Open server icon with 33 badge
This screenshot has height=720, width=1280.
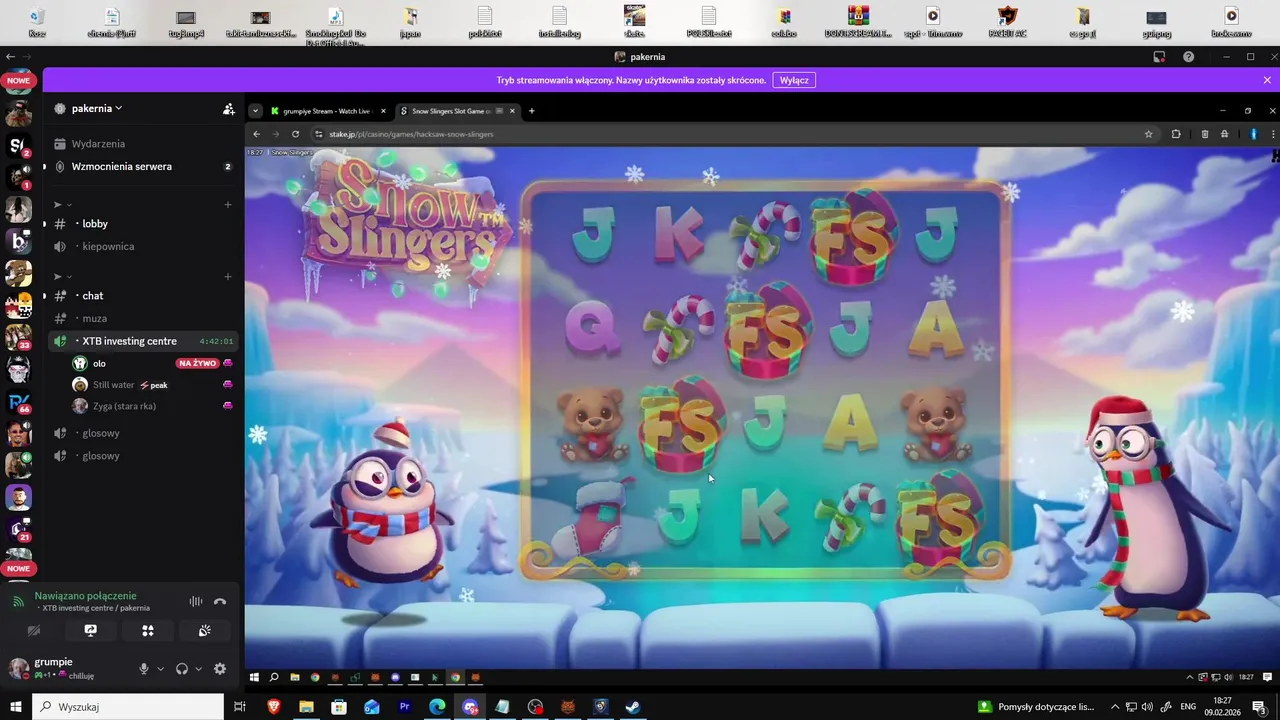19,337
